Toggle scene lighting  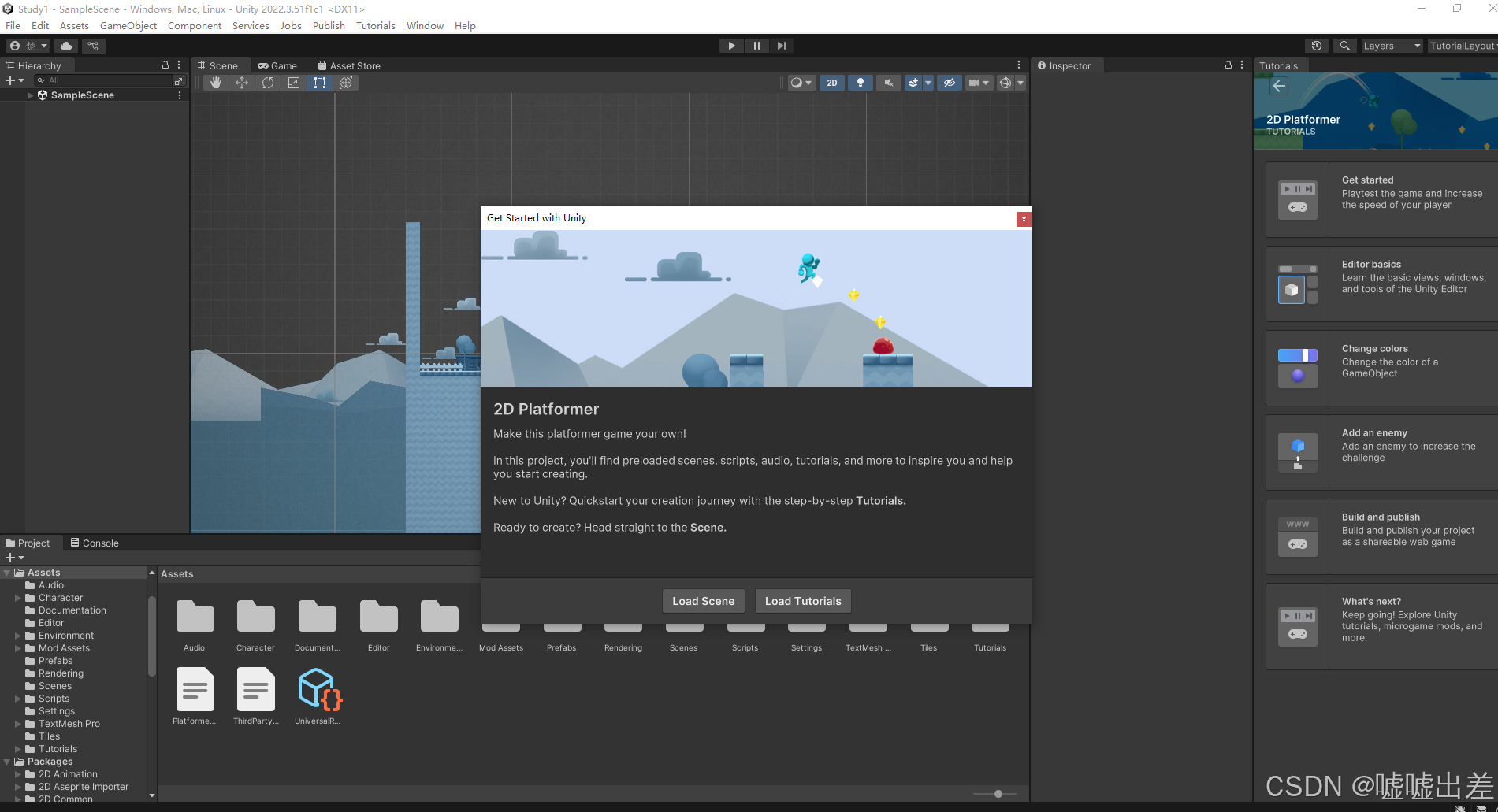(x=860, y=83)
